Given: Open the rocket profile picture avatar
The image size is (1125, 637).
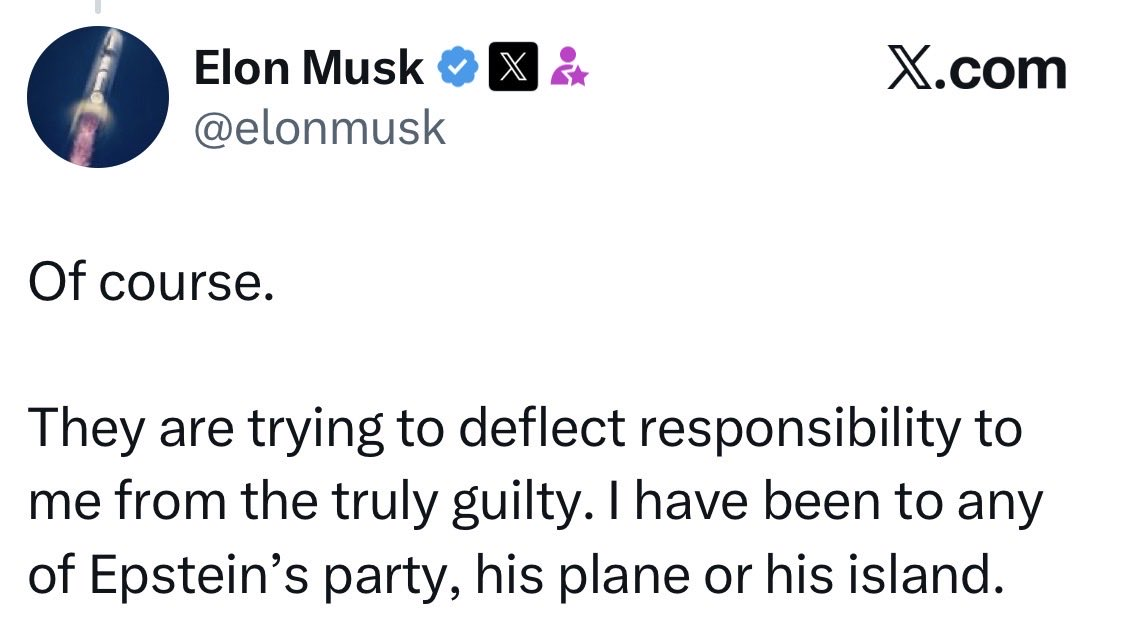Looking at the screenshot, I should tap(98, 97).
